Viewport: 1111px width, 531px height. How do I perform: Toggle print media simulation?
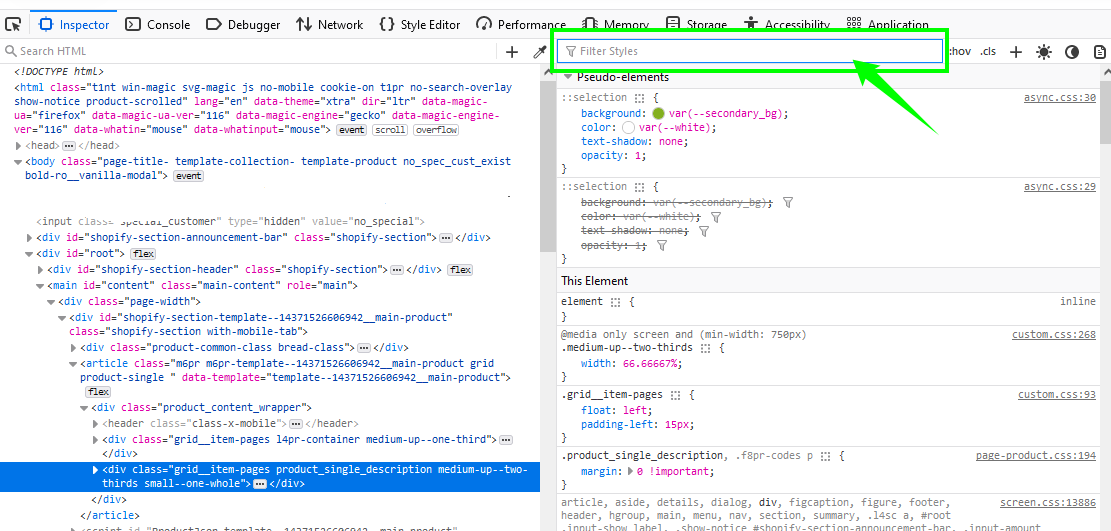[x=1099, y=52]
